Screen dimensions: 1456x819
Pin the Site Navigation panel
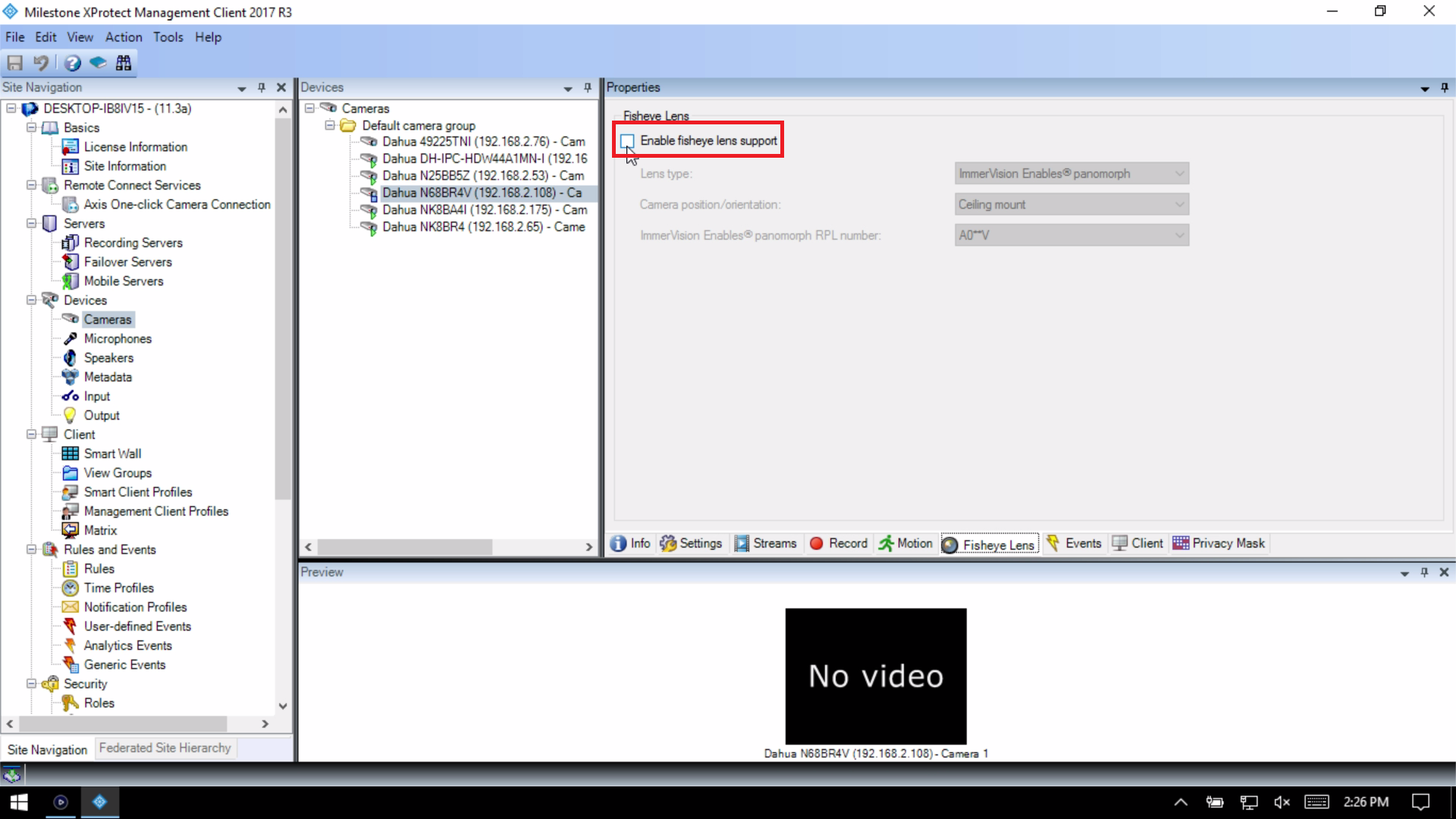pos(262,87)
